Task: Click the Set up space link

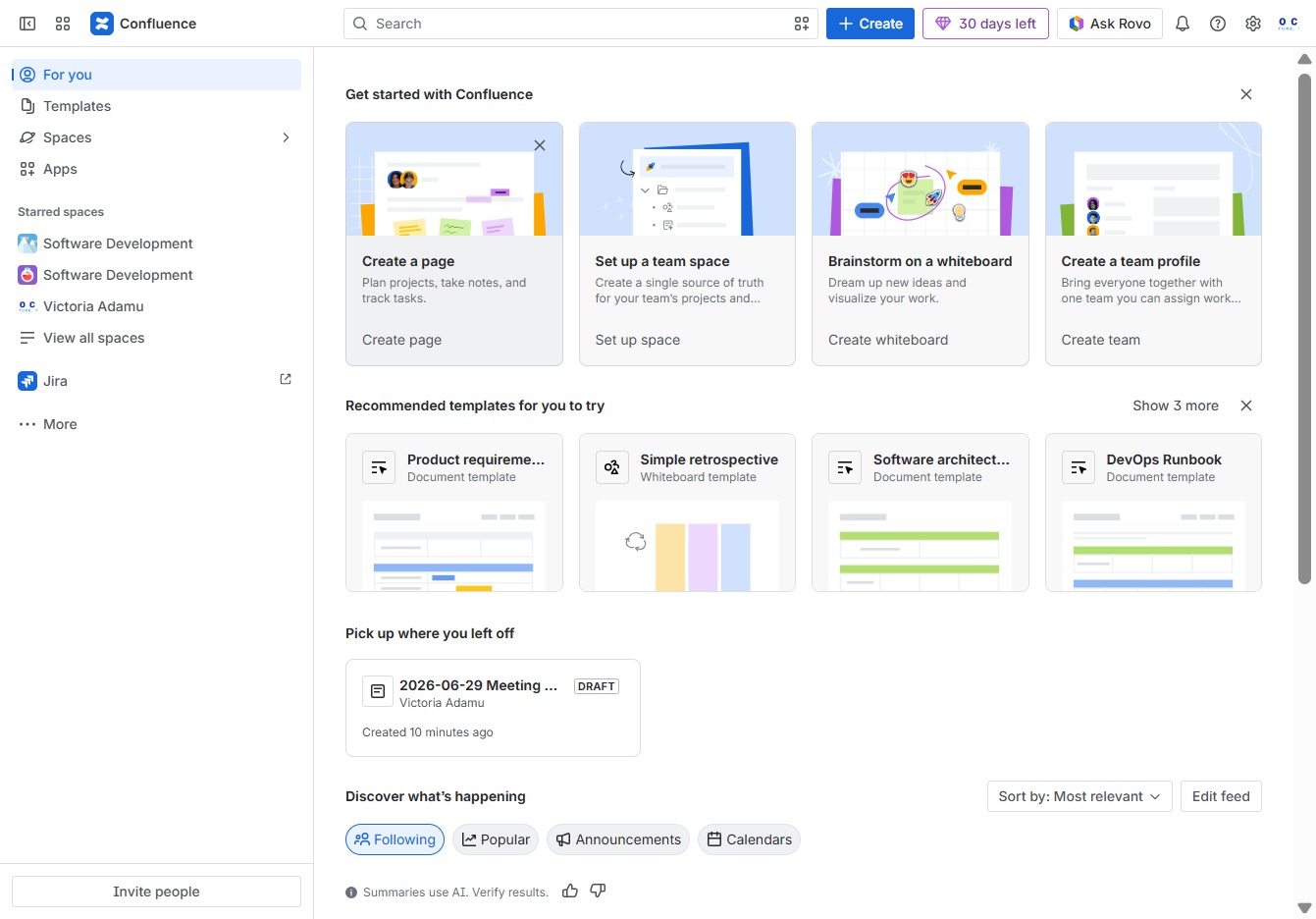Action: [x=638, y=340]
